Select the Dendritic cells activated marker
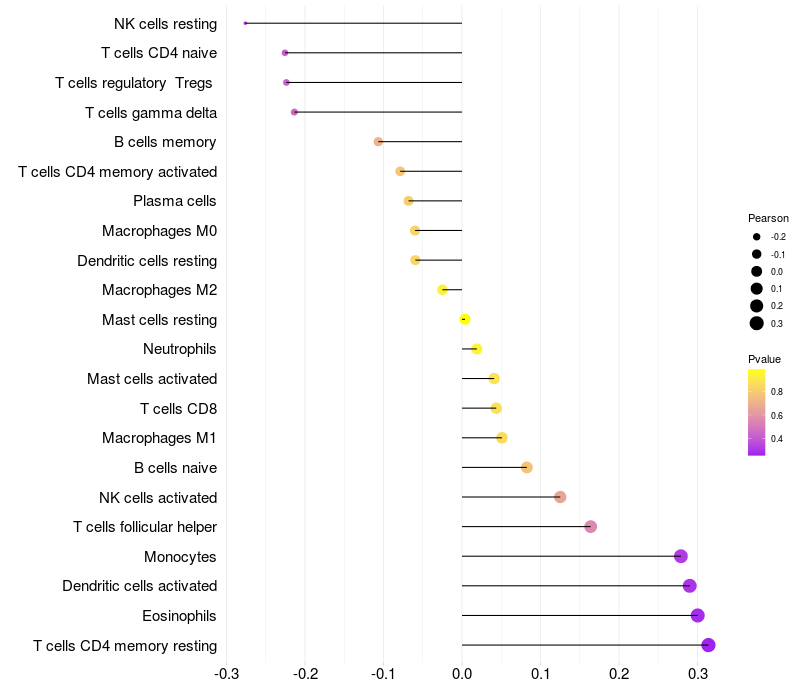The image size is (800, 700). (x=689, y=586)
